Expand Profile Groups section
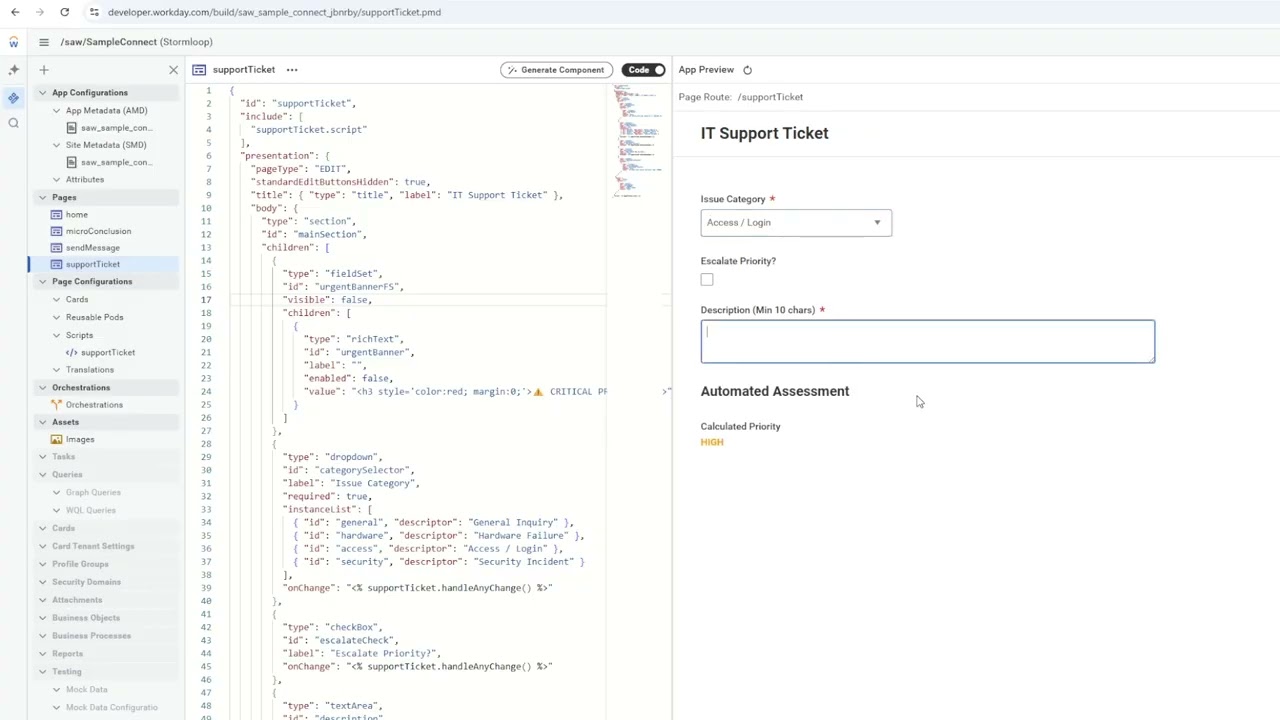1280x720 pixels. pyautogui.click(x=43, y=564)
